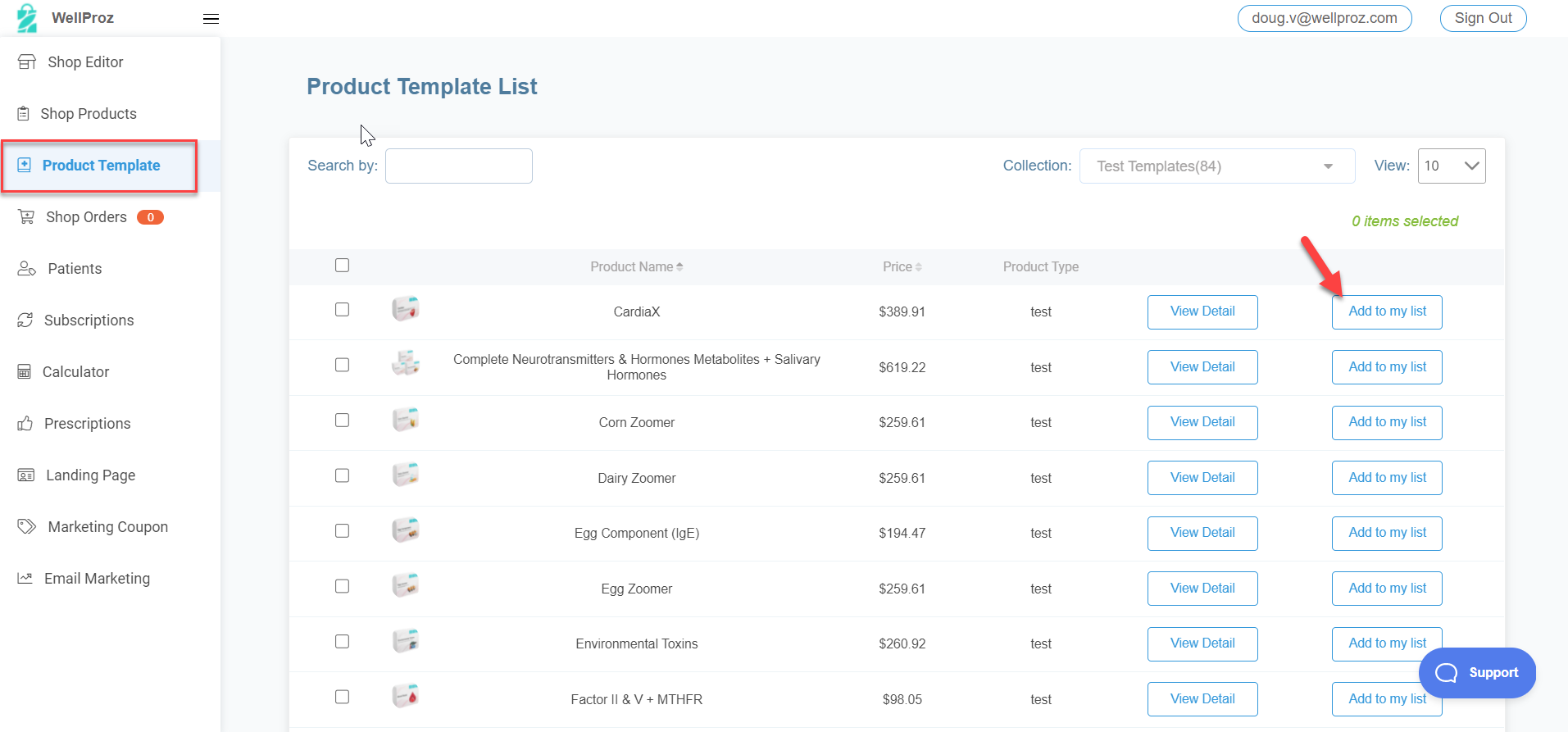Sort by Product Name column
The image size is (1568, 732).
636,267
